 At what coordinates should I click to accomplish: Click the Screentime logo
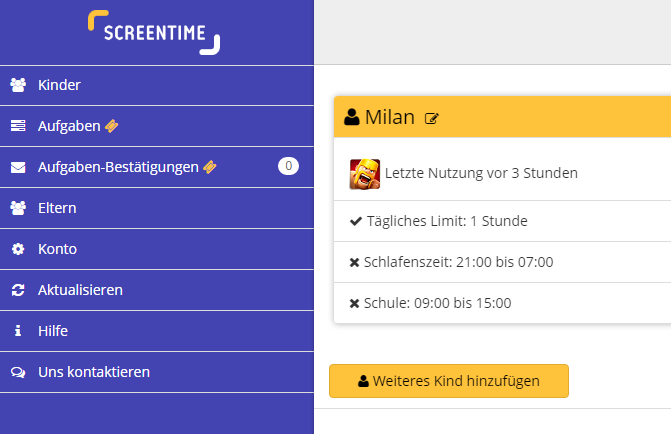click(x=154, y=33)
